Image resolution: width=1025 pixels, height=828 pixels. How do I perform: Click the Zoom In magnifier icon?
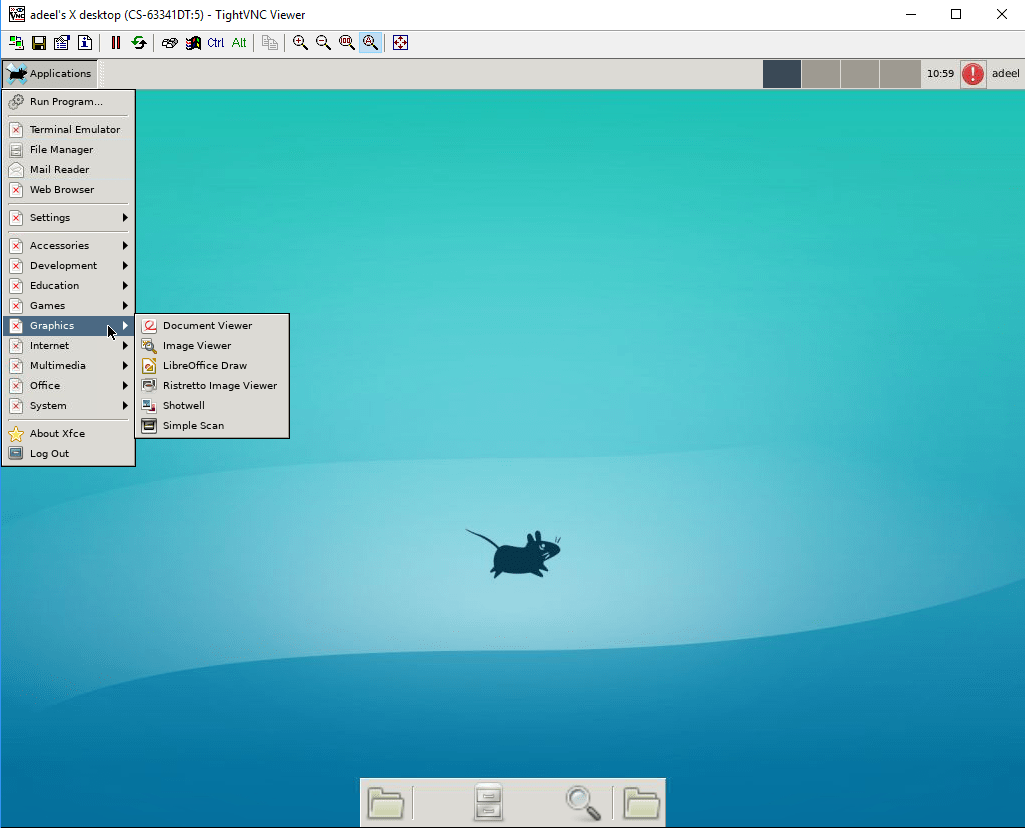click(x=300, y=43)
